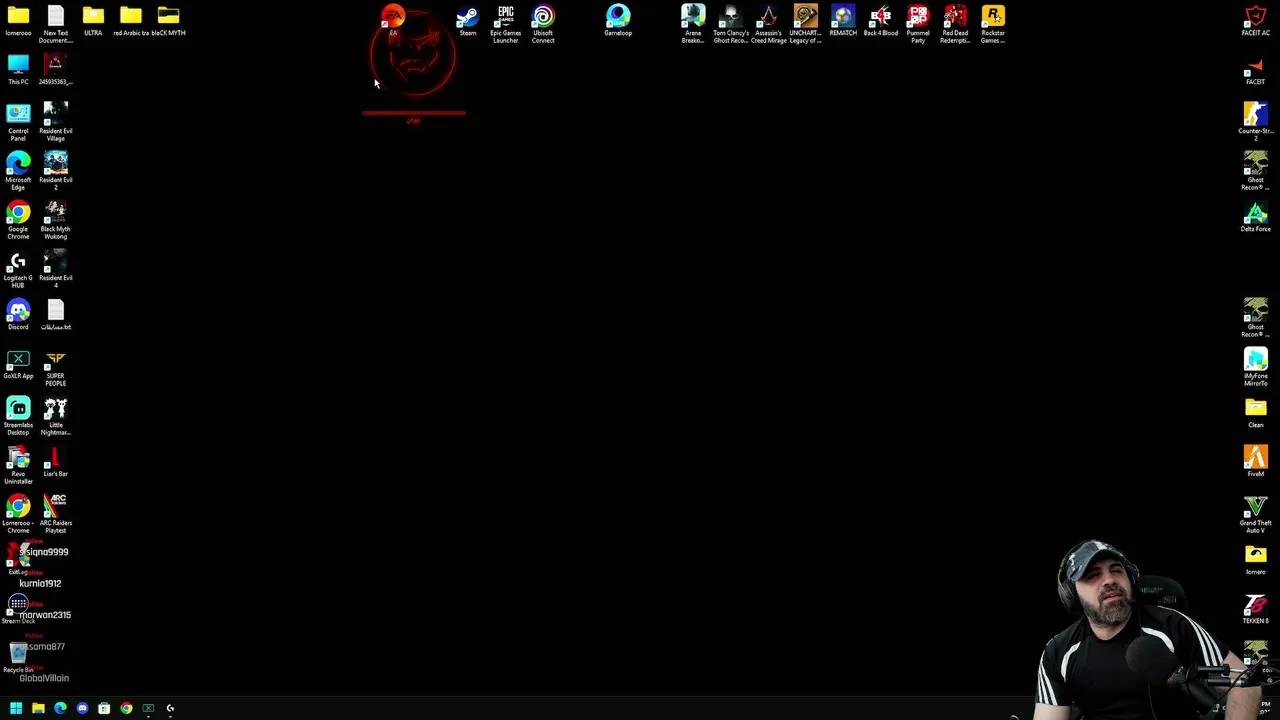The width and height of the screenshot is (1280, 720).
Task: Select the Recycle Bin icon
Action: [x=18, y=658]
